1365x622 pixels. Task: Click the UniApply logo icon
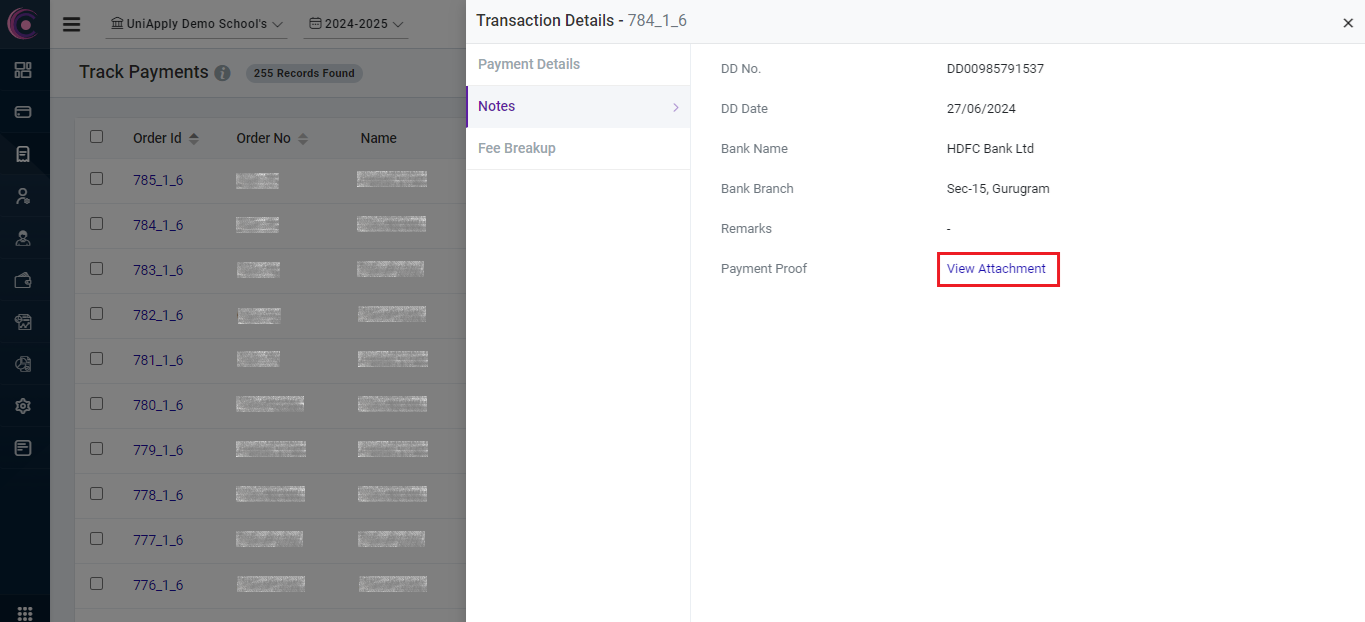click(23, 23)
